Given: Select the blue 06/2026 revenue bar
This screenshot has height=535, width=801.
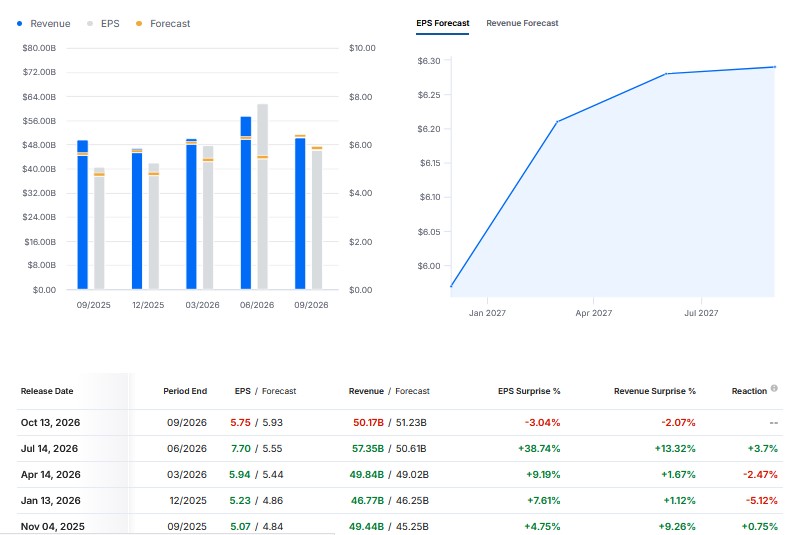Looking at the screenshot, I should 246,203.
